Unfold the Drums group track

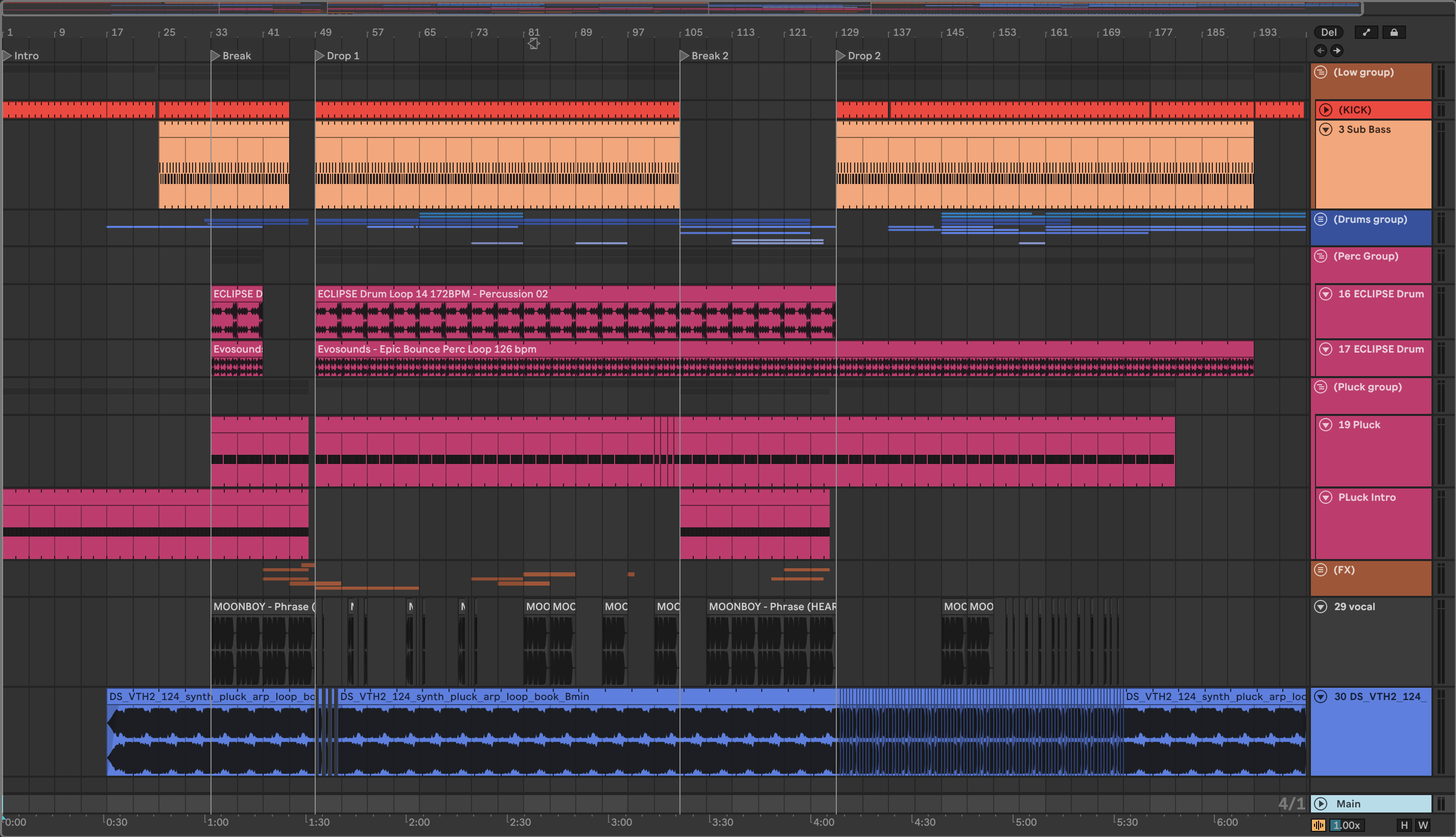coord(1321,220)
